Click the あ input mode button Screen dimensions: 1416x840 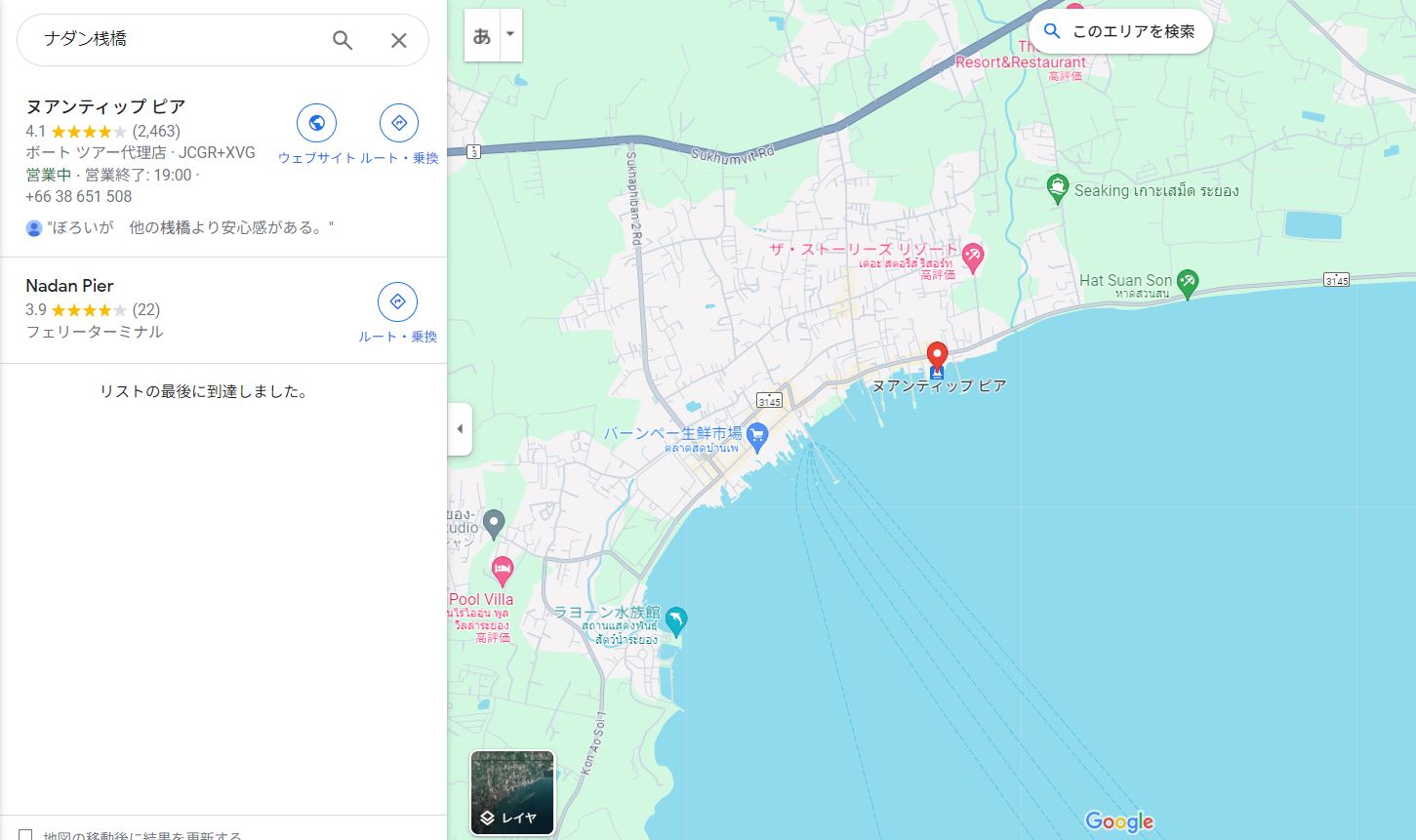pyautogui.click(x=481, y=36)
